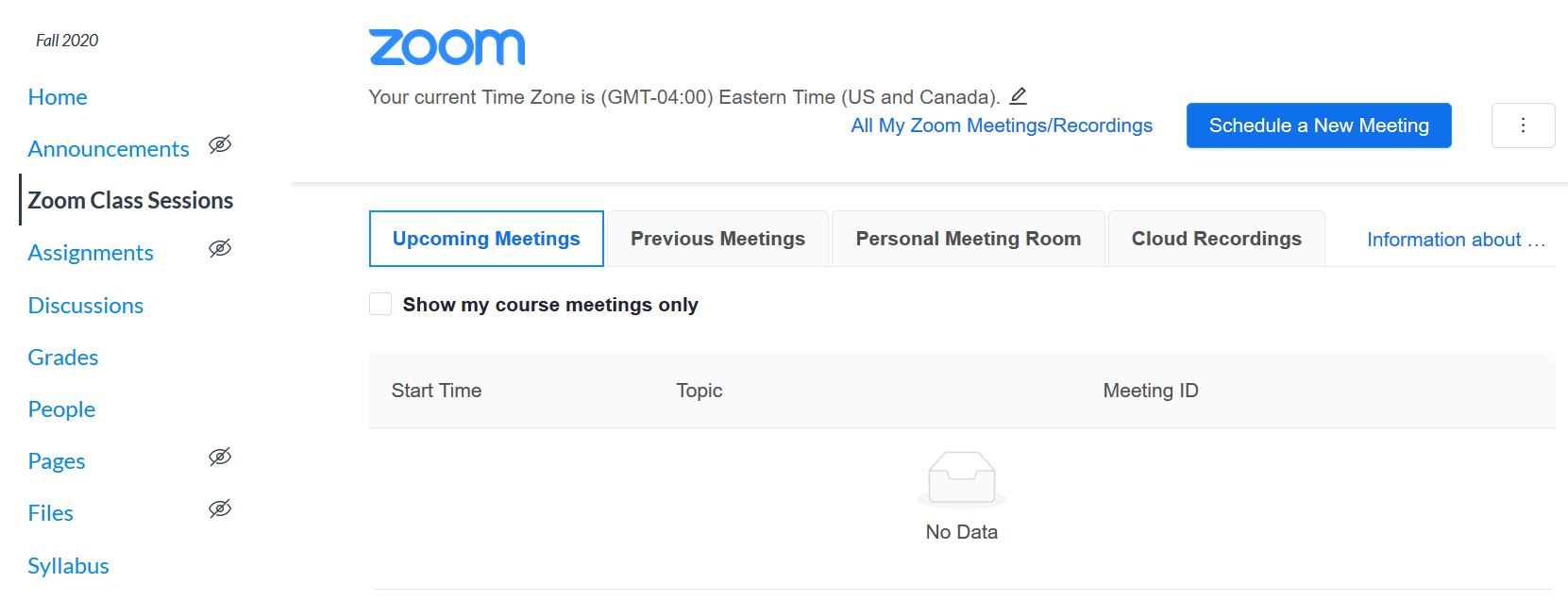Enable "Show my course meetings only"
Image resolution: width=1568 pixels, height=600 pixels.
click(x=380, y=304)
